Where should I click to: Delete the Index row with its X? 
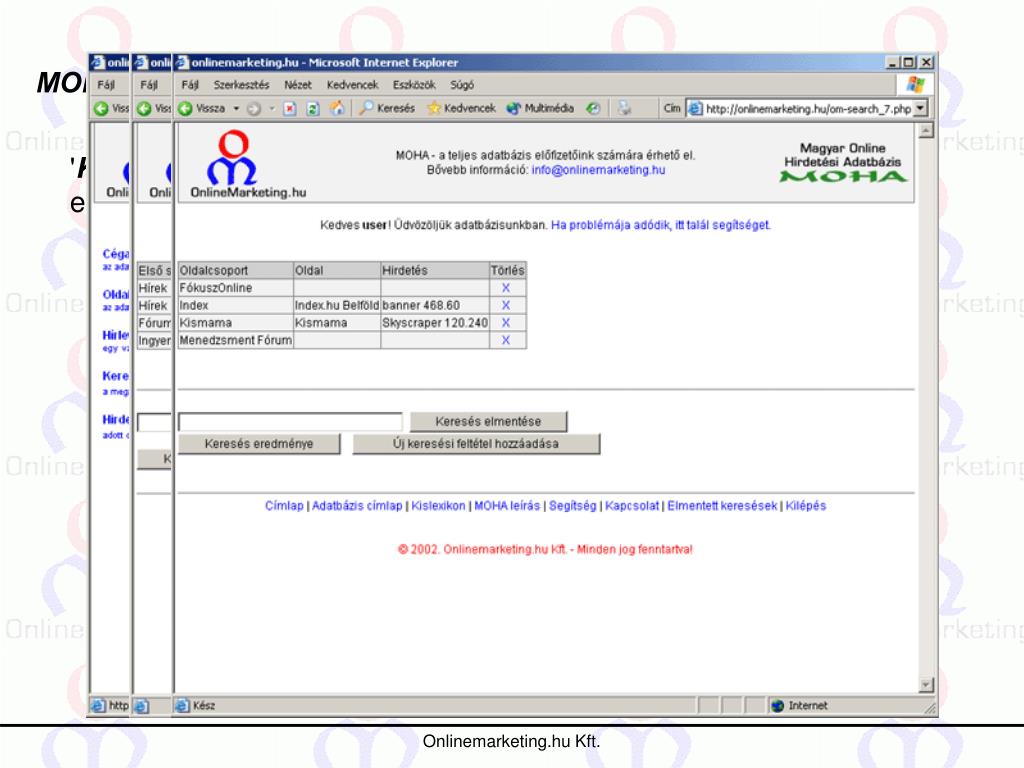pos(505,305)
